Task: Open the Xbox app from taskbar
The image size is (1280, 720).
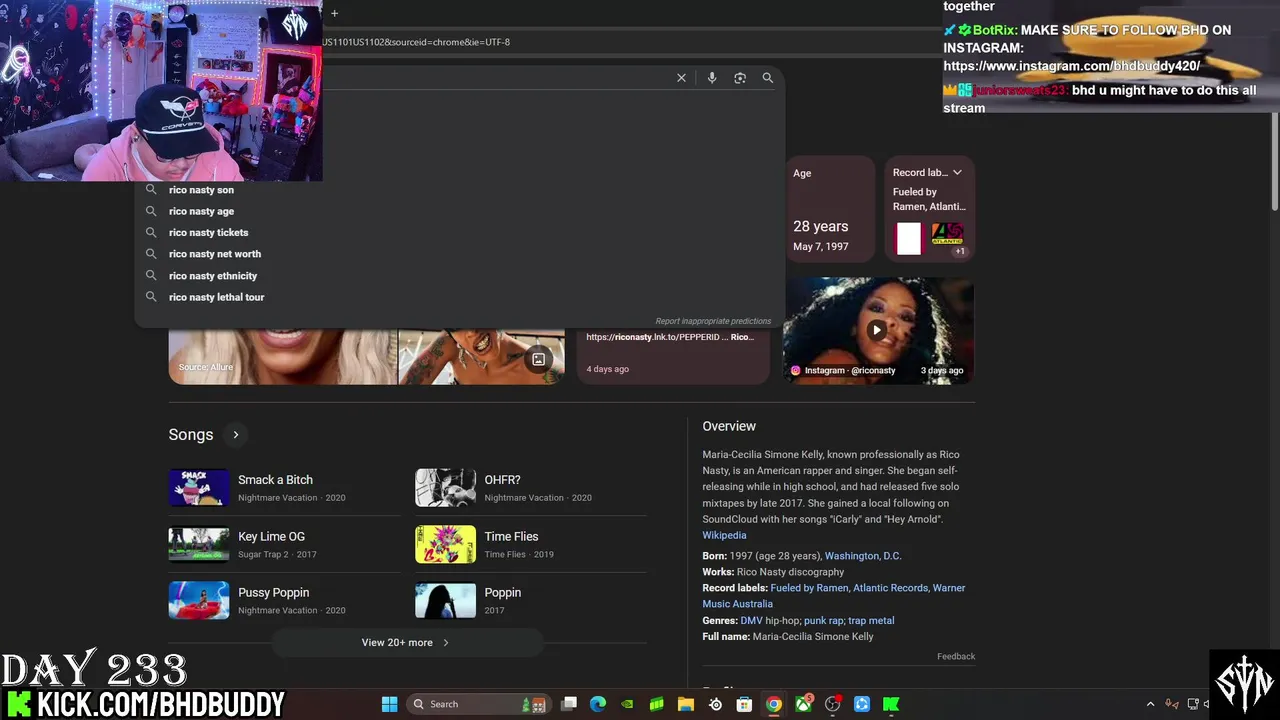Action: pos(803,704)
